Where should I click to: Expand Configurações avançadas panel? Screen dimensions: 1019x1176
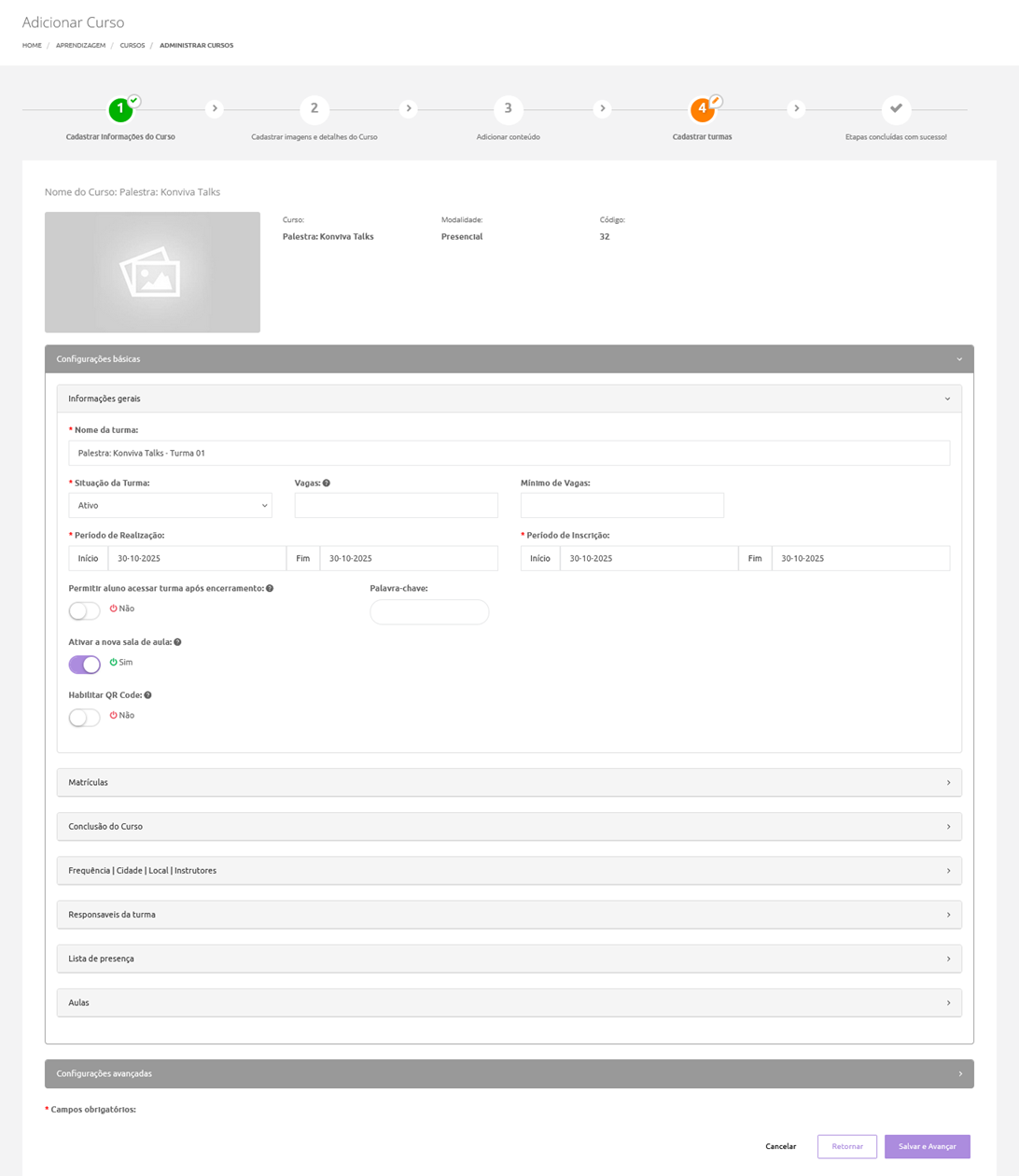(509, 1073)
